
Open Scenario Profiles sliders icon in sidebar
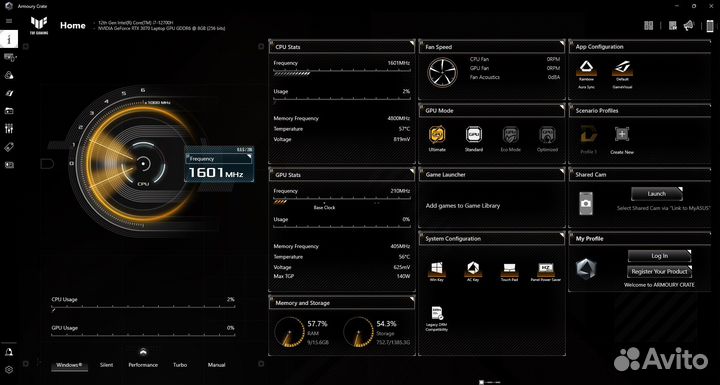(x=9, y=129)
